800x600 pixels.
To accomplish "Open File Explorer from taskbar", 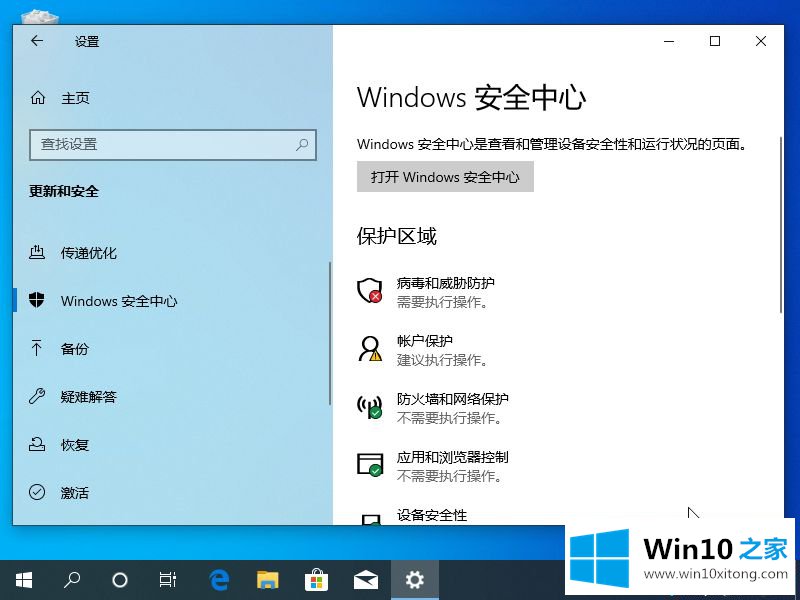I will 267,580.
